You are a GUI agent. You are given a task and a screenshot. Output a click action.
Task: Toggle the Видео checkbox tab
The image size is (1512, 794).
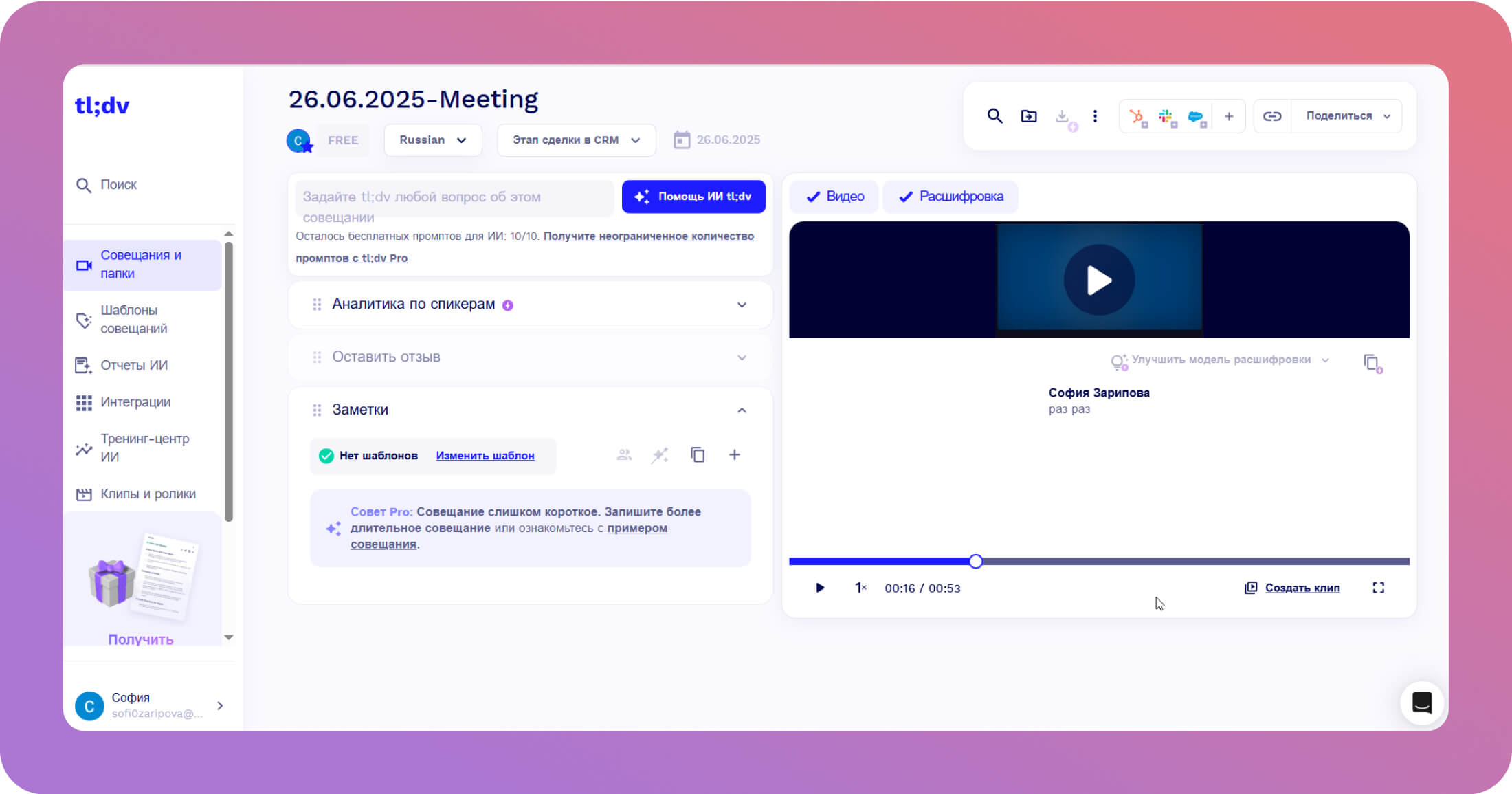tap(834, 197)
